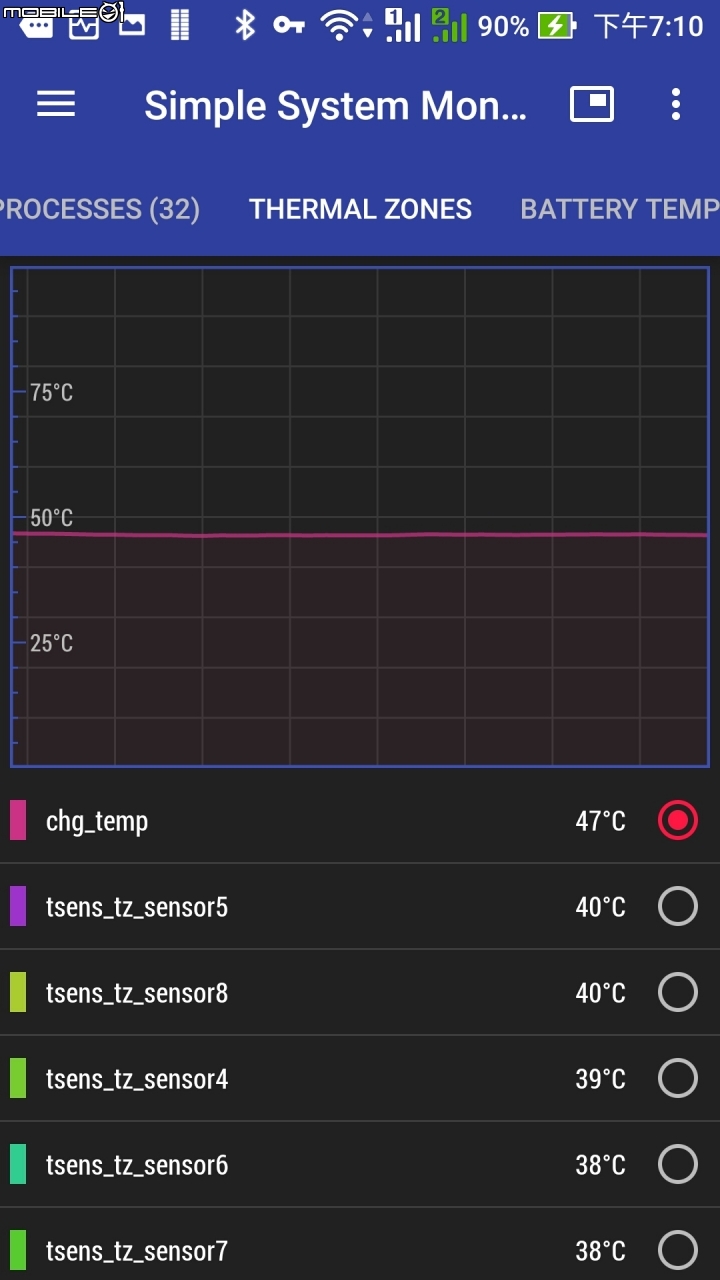
Task: Switch to the BATTERY TEMP tab
Action: [620, 209]
